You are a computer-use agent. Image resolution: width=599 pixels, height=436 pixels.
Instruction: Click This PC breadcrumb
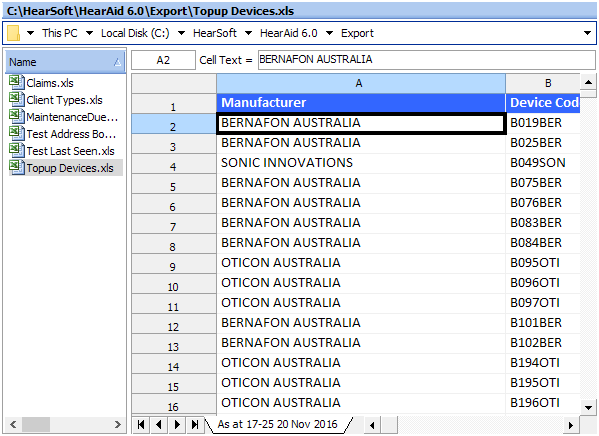(60, 33)
